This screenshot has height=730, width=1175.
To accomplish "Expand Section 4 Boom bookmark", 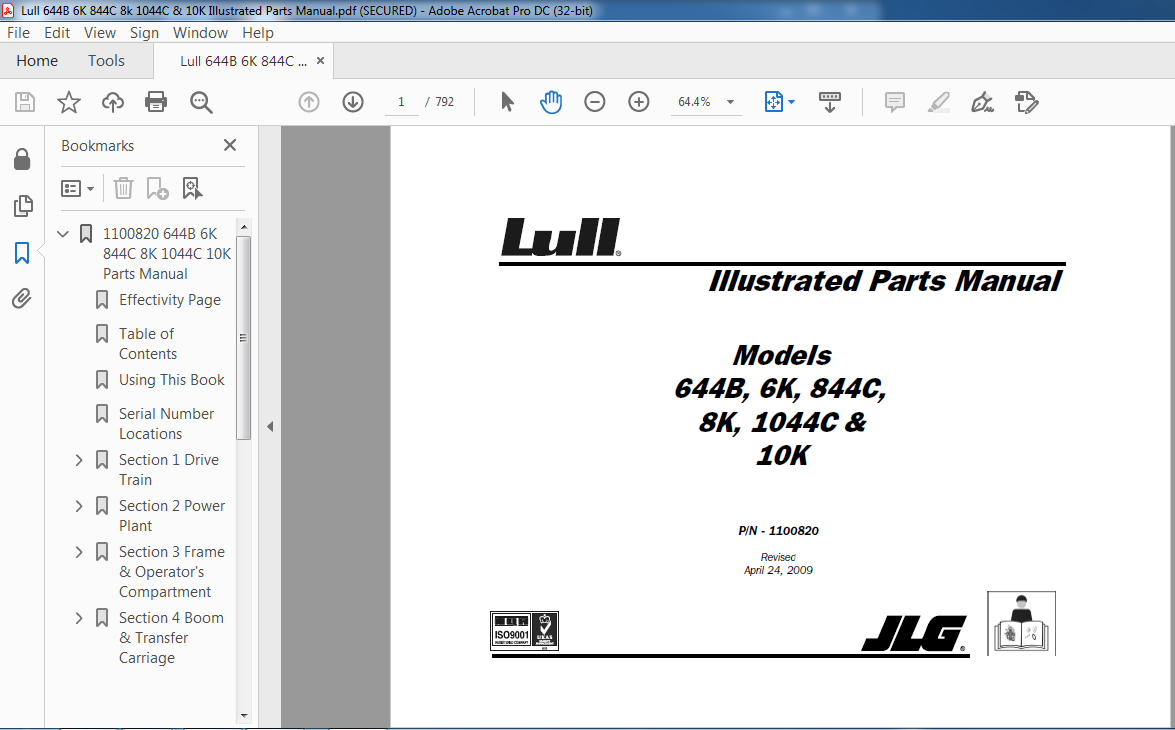I will [79, 618].
